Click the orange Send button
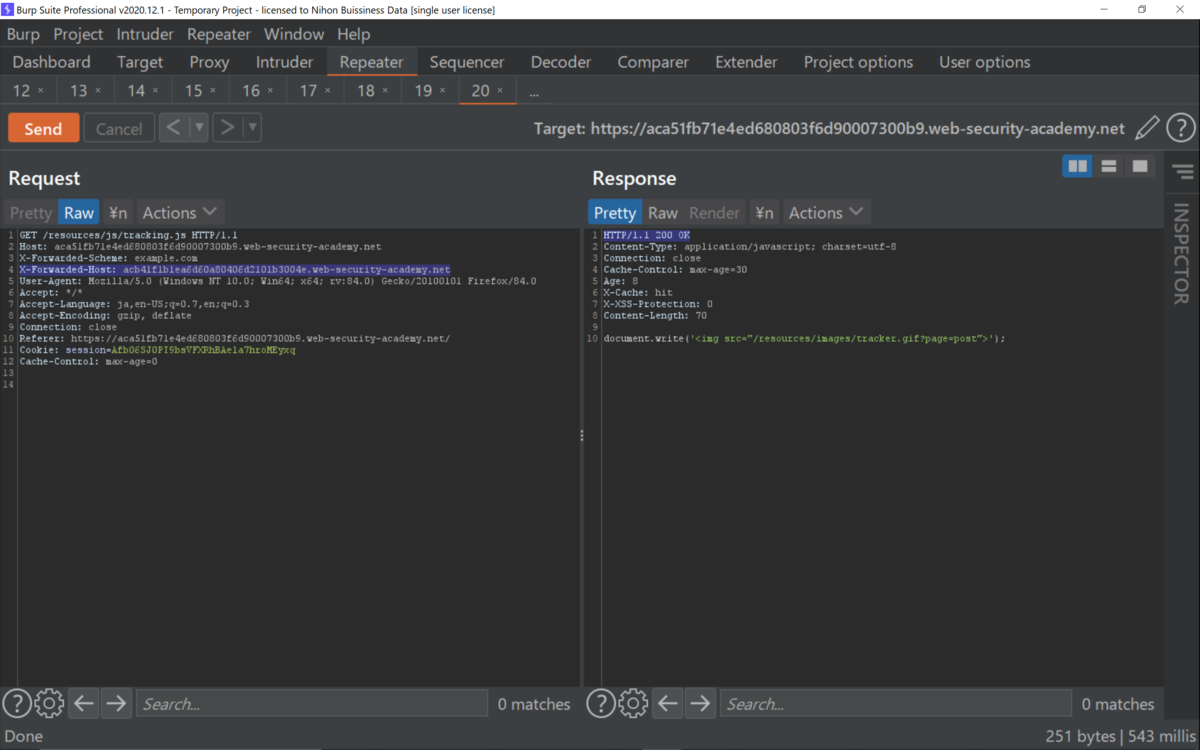This screenshot has height=750, width=1200. point(43,128)
